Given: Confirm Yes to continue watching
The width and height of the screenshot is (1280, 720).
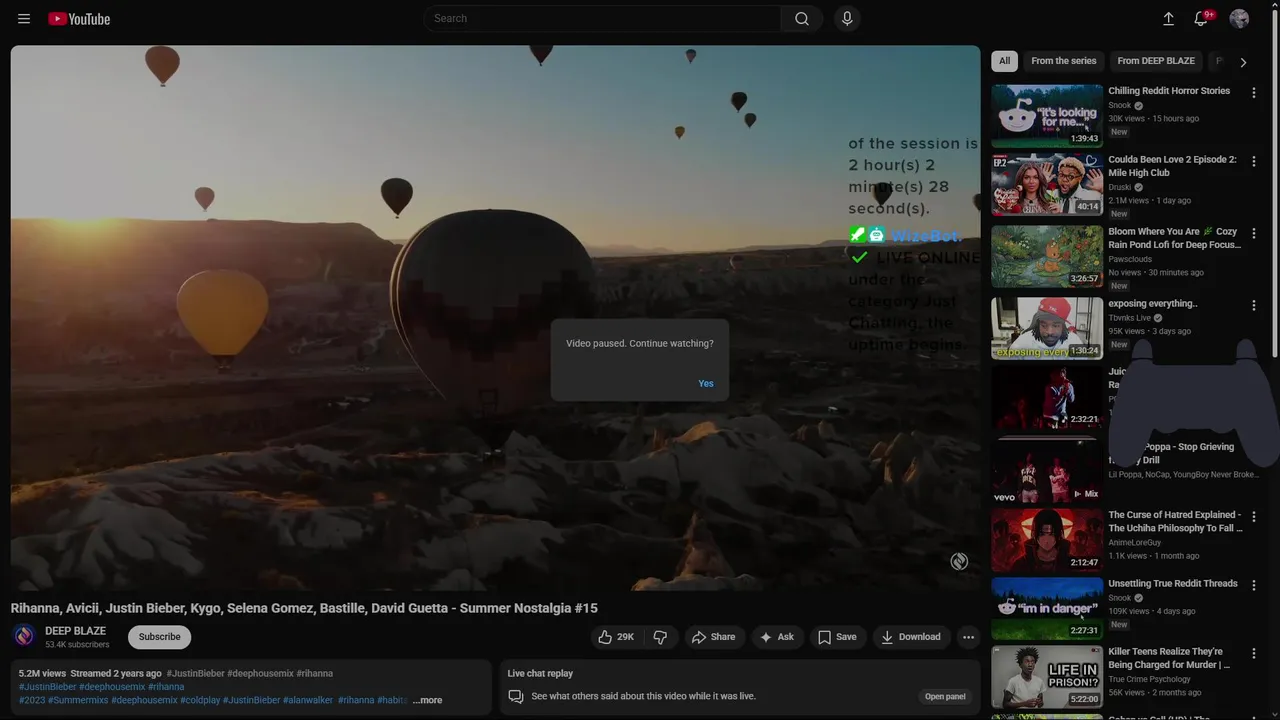Looking at the screenshot, I should (x=706, y=384).
